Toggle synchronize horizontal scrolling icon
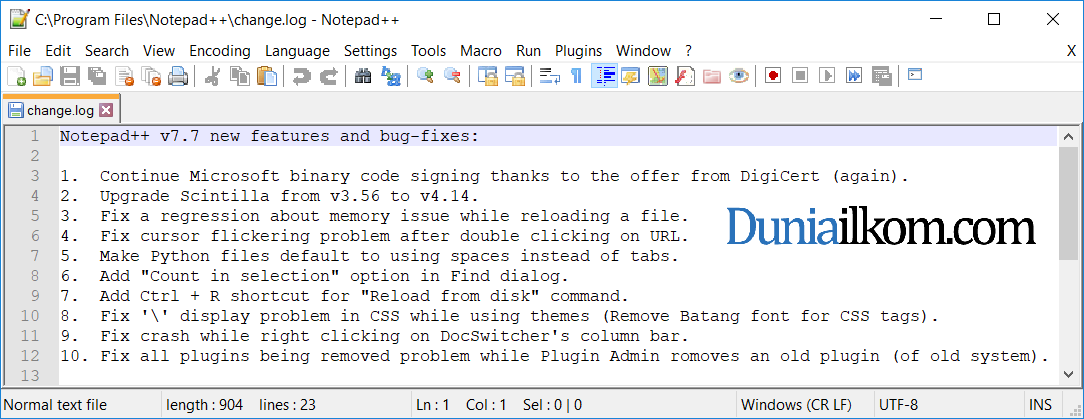This screenshot has width=1084, height=419. click(514, 75)
